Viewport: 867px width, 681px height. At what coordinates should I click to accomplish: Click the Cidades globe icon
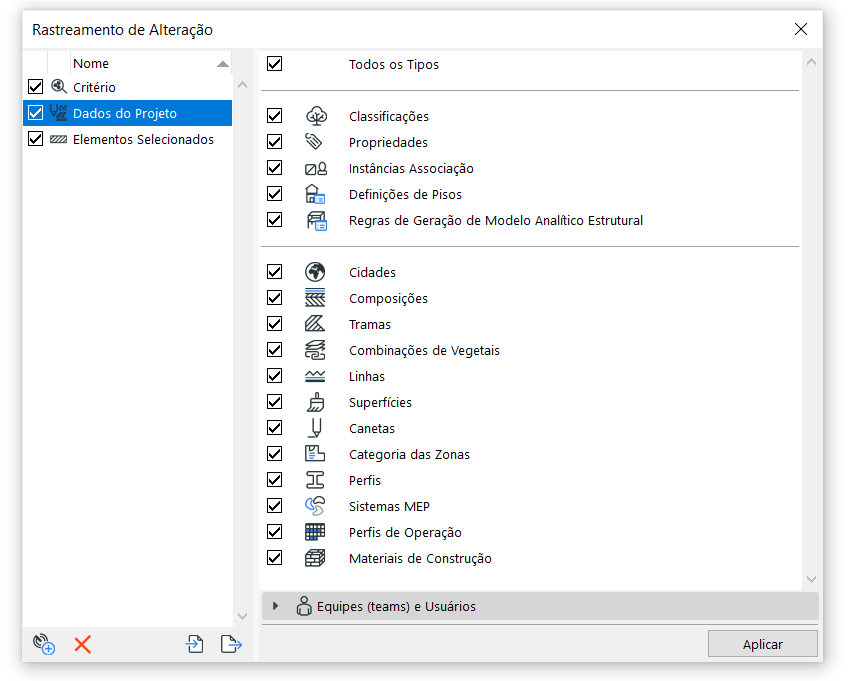click(x=315, y=272)
